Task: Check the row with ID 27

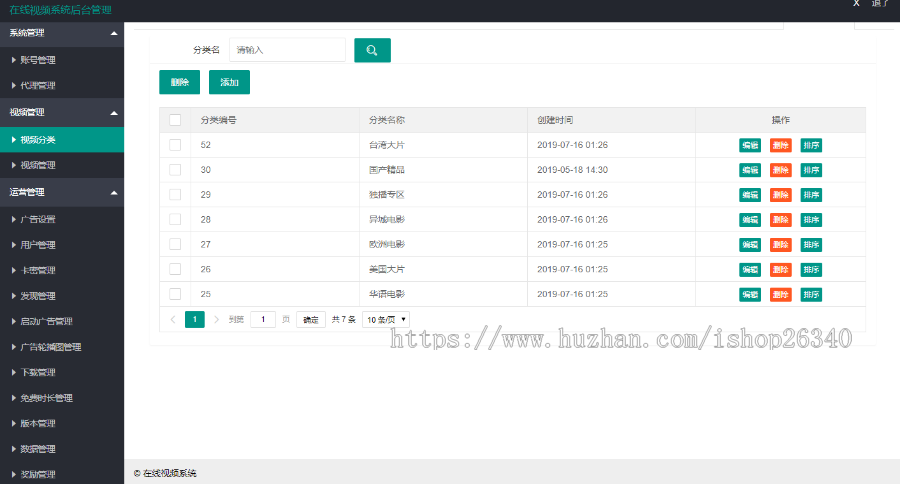Action: (x=175, y=244)
